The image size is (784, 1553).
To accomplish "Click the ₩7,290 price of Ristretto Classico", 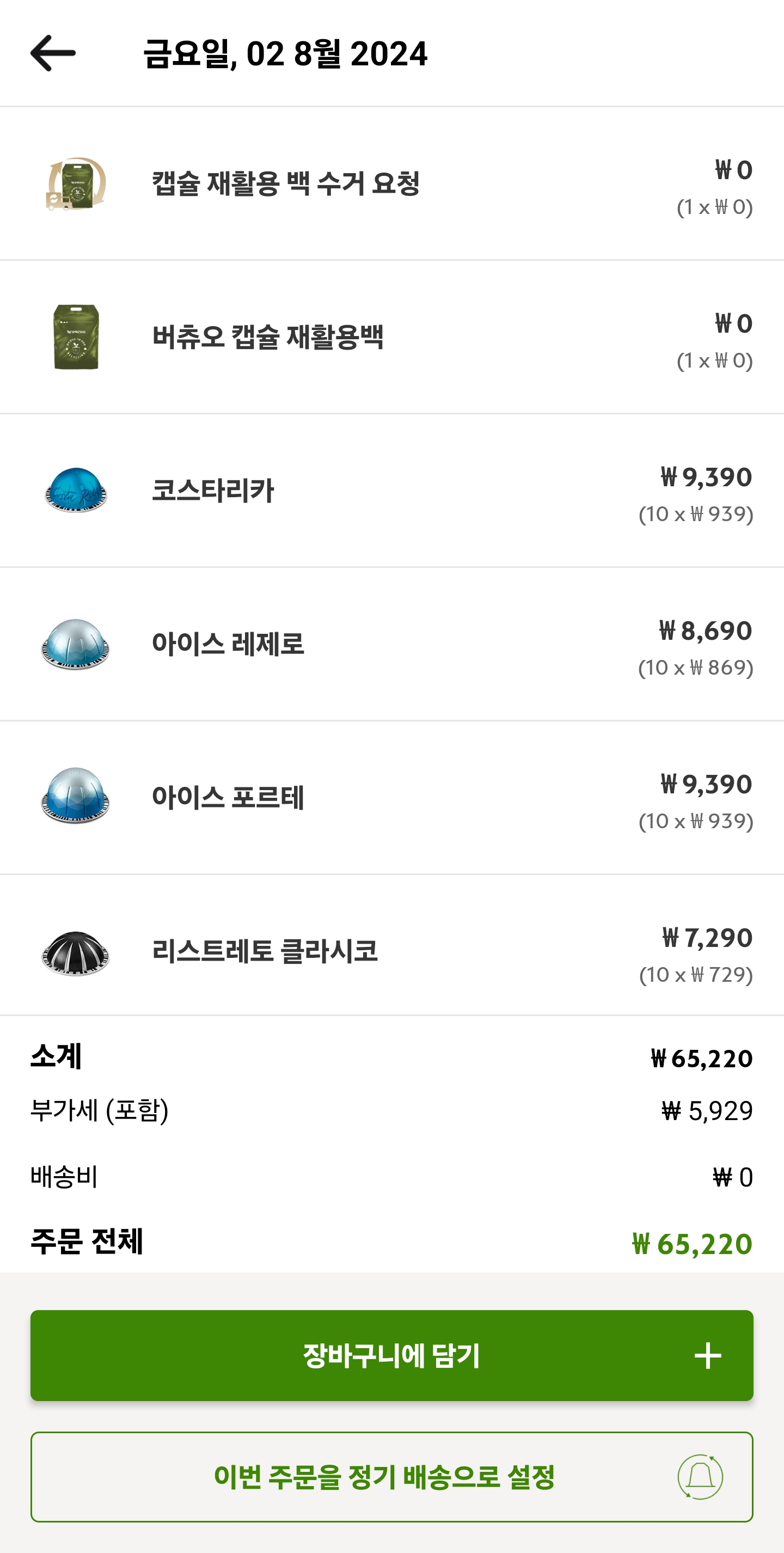I will tap(707, 938).
